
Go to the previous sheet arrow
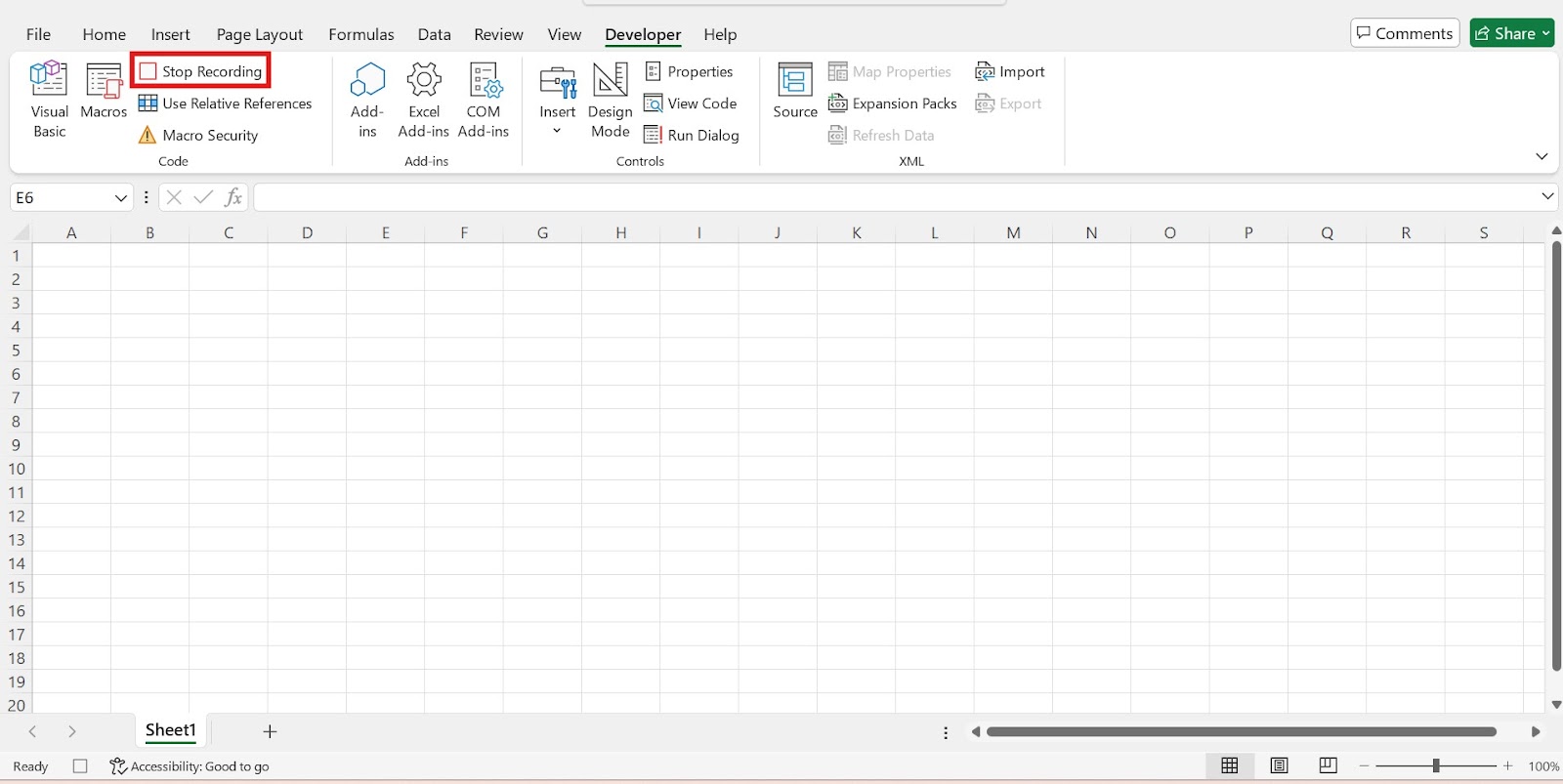[32, 731]
